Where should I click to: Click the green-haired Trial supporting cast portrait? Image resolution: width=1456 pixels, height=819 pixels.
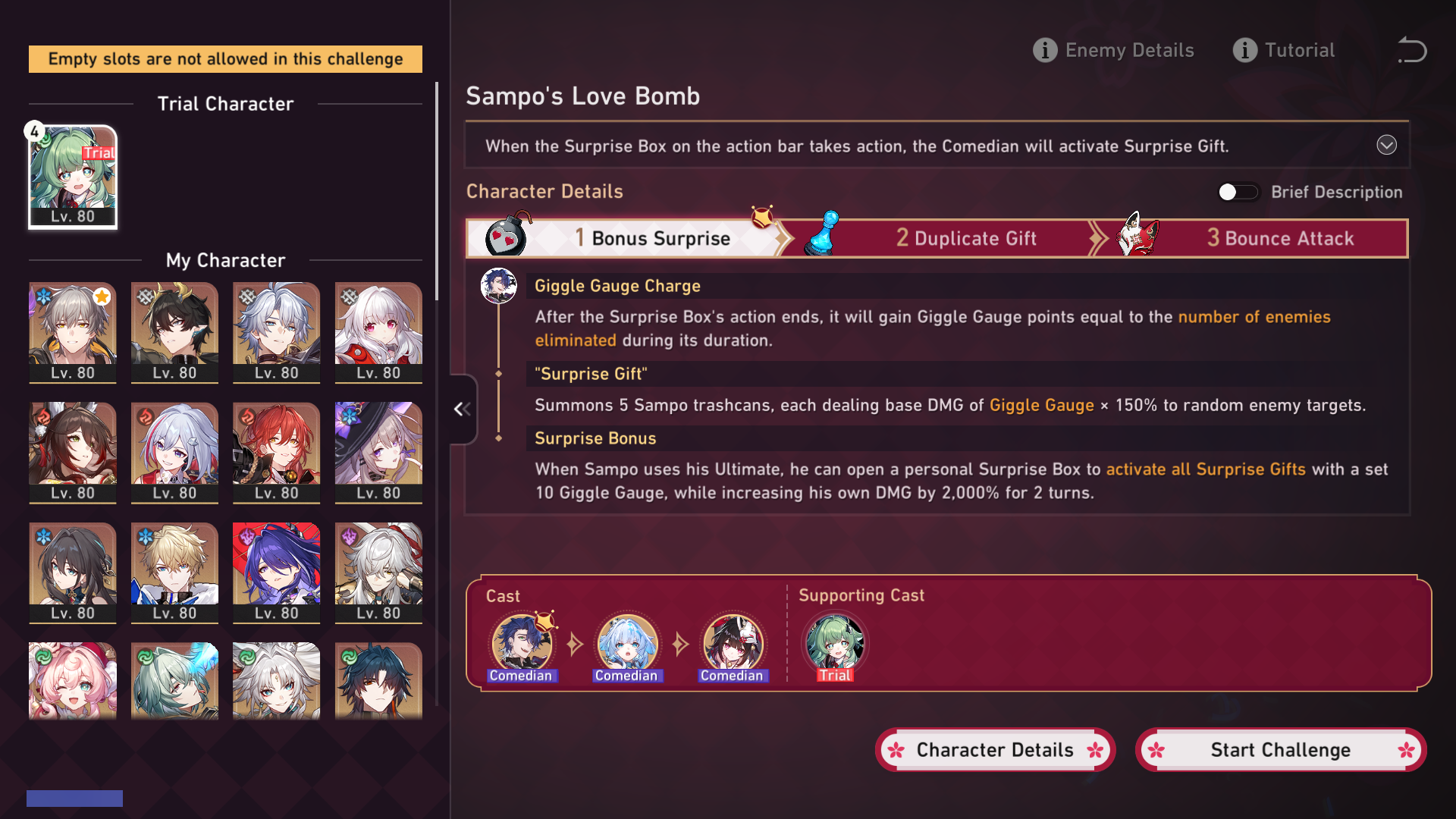coord(835,645)
